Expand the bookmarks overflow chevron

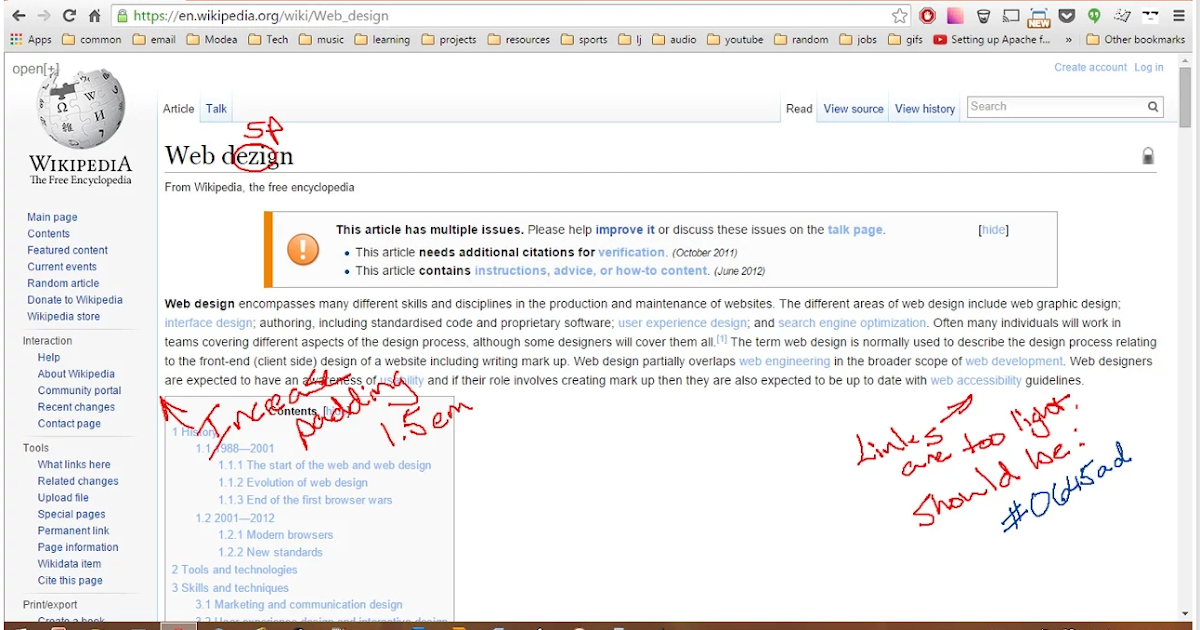tap(1069, 40)
